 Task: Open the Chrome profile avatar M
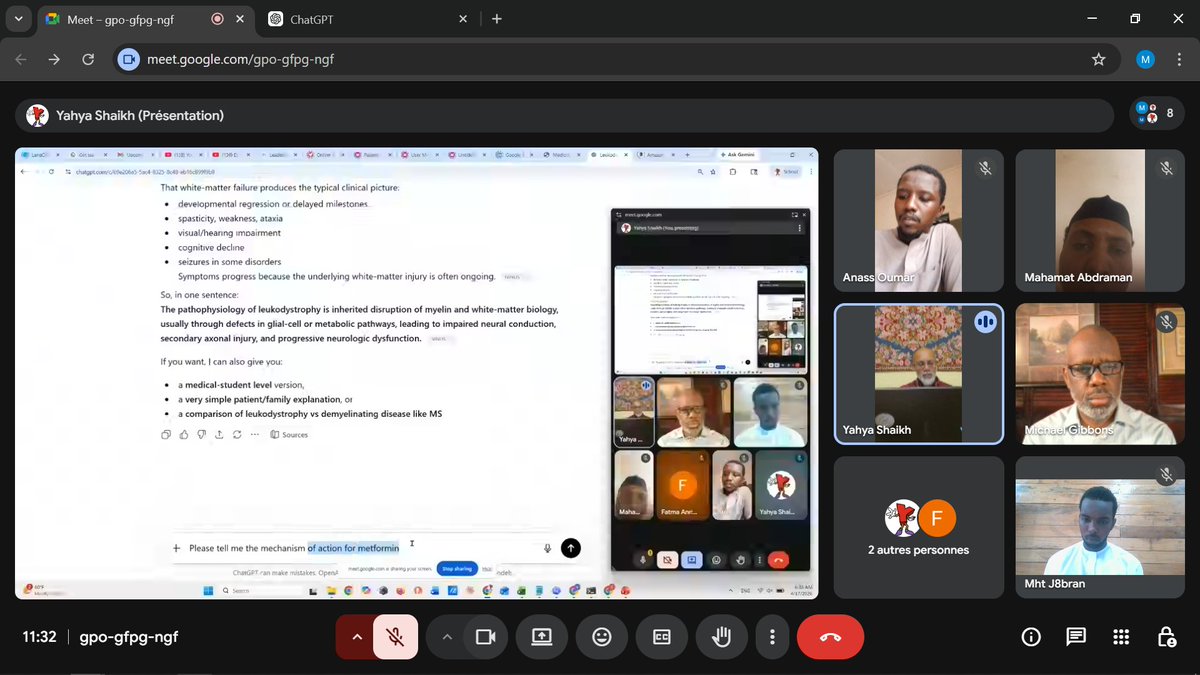pyautogui.click(x=1145, y=59)
